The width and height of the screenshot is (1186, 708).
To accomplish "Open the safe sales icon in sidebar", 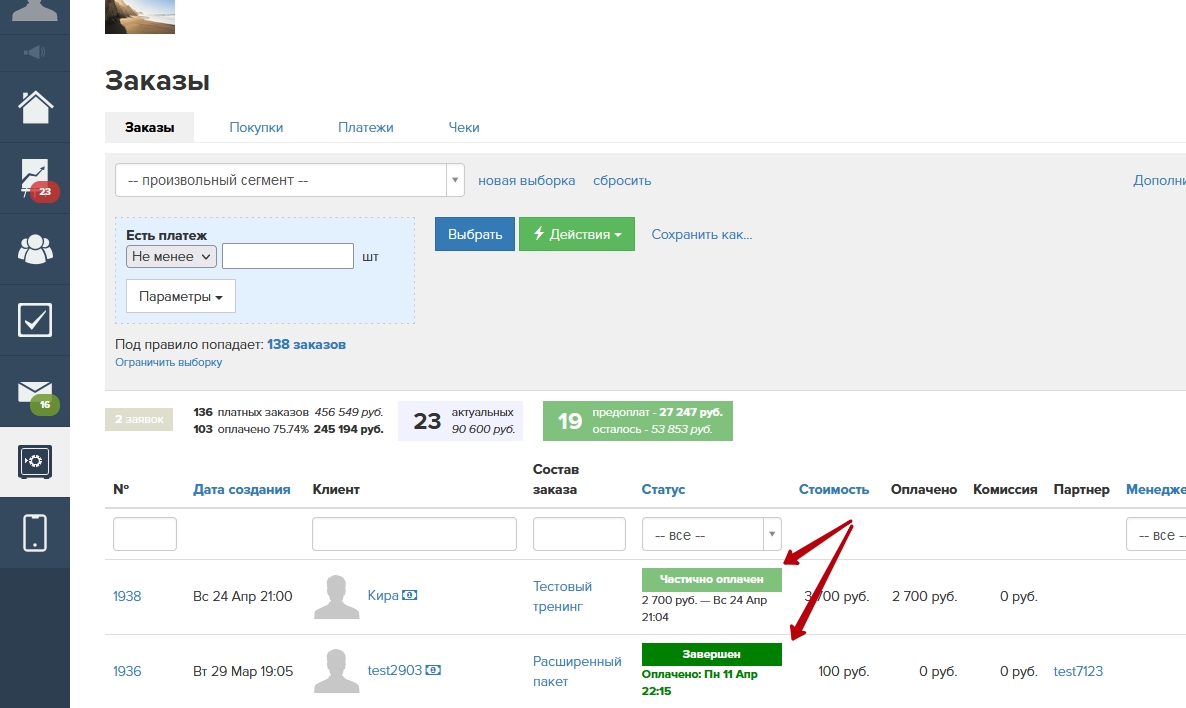I will click(x=35, y=461).
